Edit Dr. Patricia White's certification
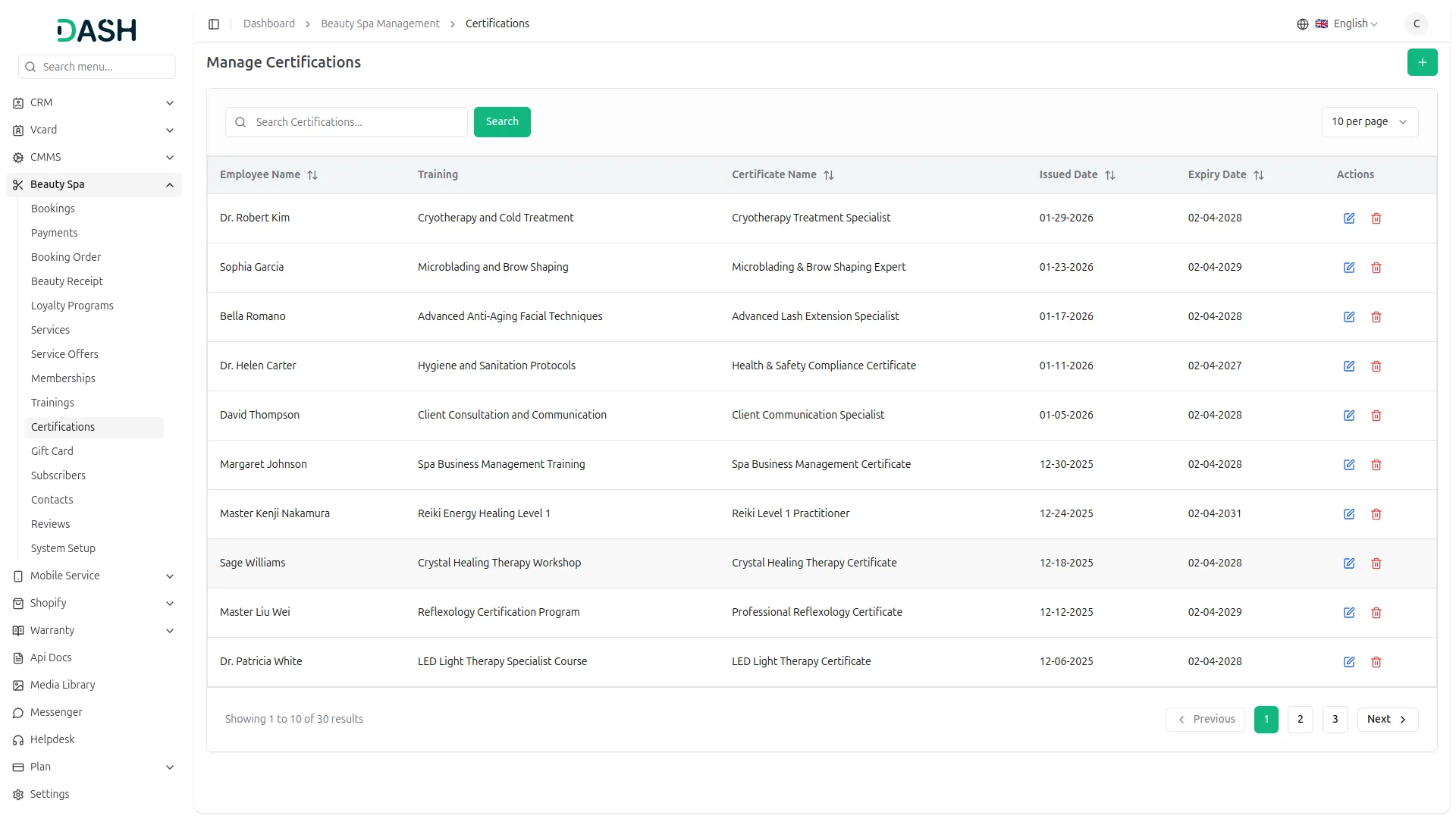Image resolution: width=1456 pixels, height=819 pixels. click(x=1349, y=662)
